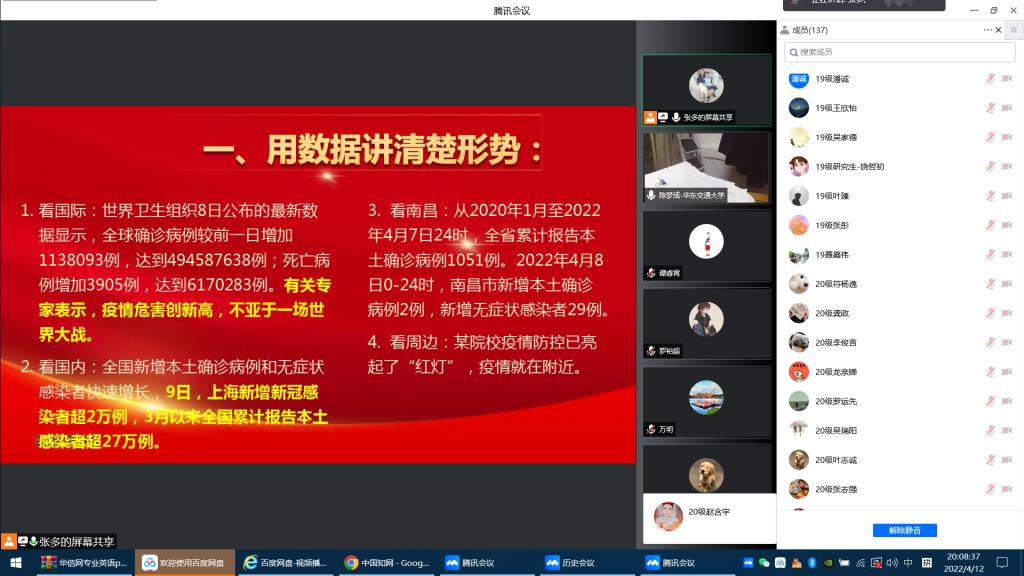Click taskbar clock showing 20:08:37
The height and width of the screenshot is (576, 1024).
coord(963,562)
